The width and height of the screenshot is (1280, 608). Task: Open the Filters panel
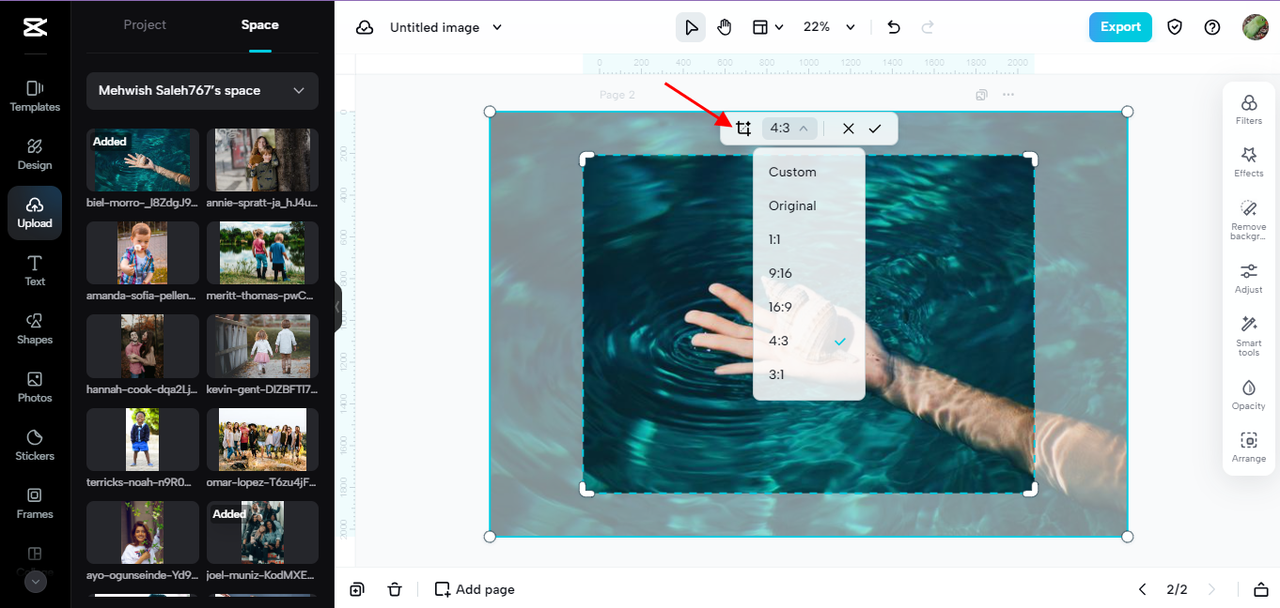(1249, 109)
